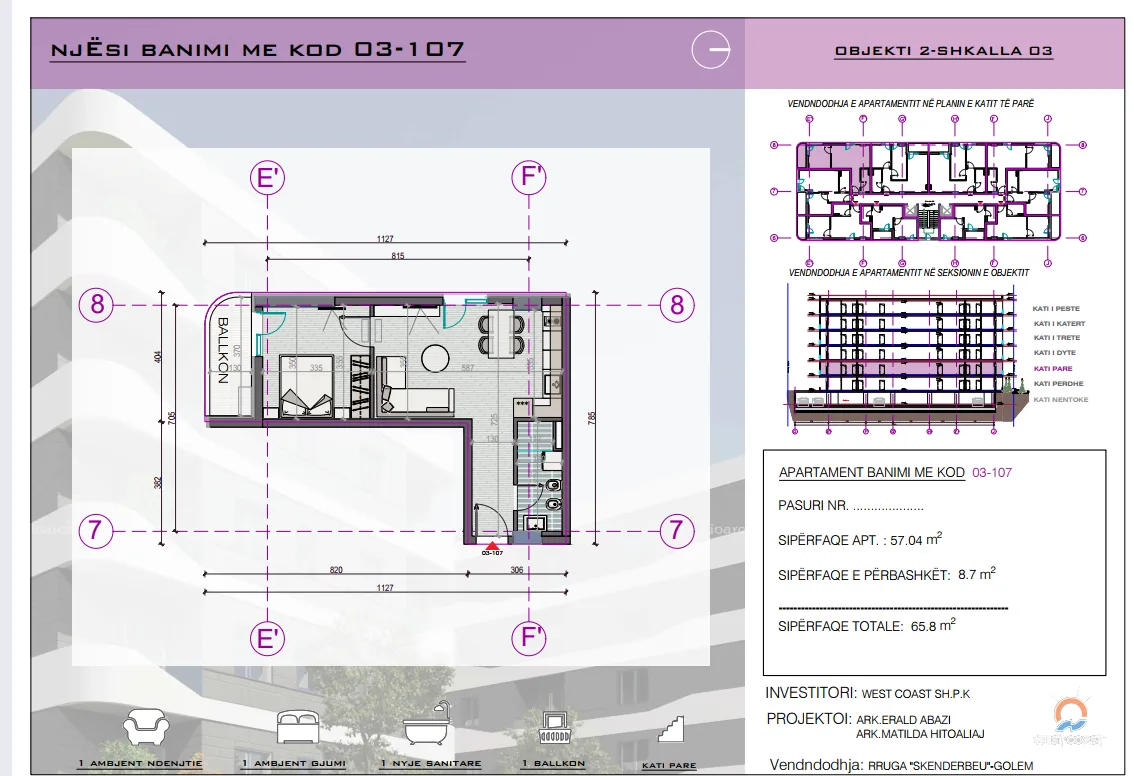Open the first-floor location key plan drawing

pos(929,191)
